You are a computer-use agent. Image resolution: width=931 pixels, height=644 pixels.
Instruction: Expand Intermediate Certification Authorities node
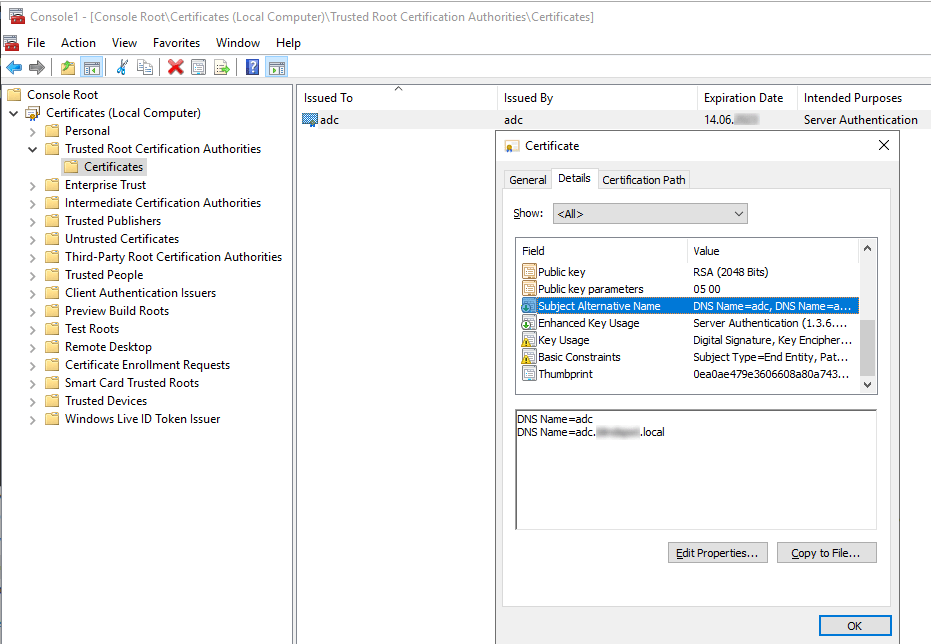click(x=33, y=203)
